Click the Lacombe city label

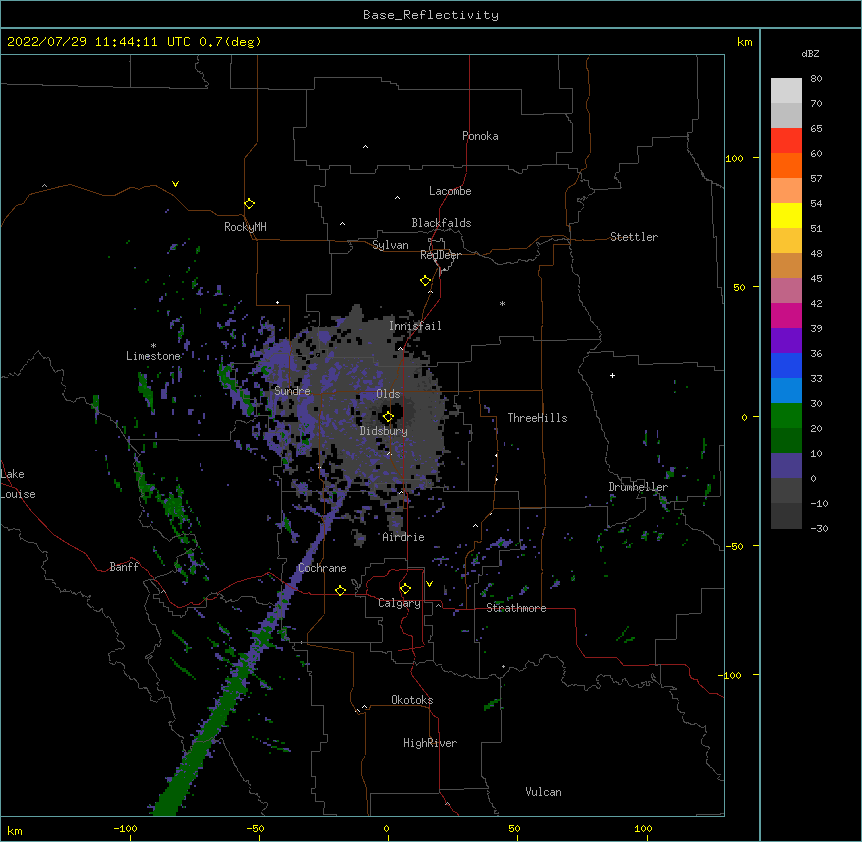click(x=450, y=191)
